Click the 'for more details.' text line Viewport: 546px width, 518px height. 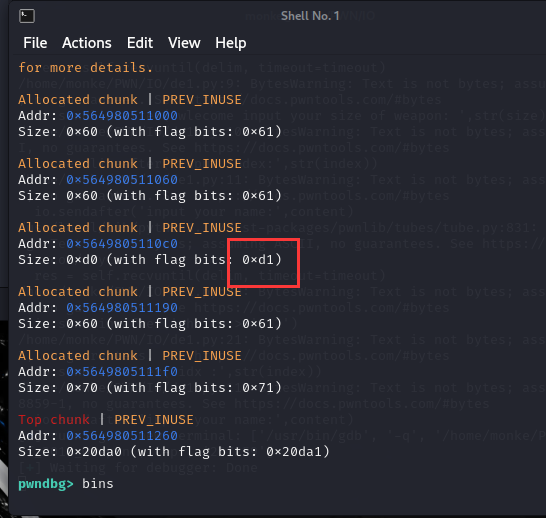coord(86,68)
